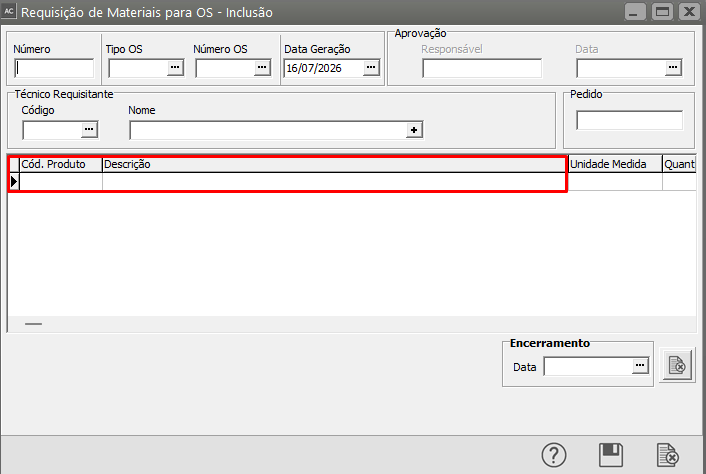Select the first row's Descrição cell
The image size is (706, 474).
(x=335, y=182)
